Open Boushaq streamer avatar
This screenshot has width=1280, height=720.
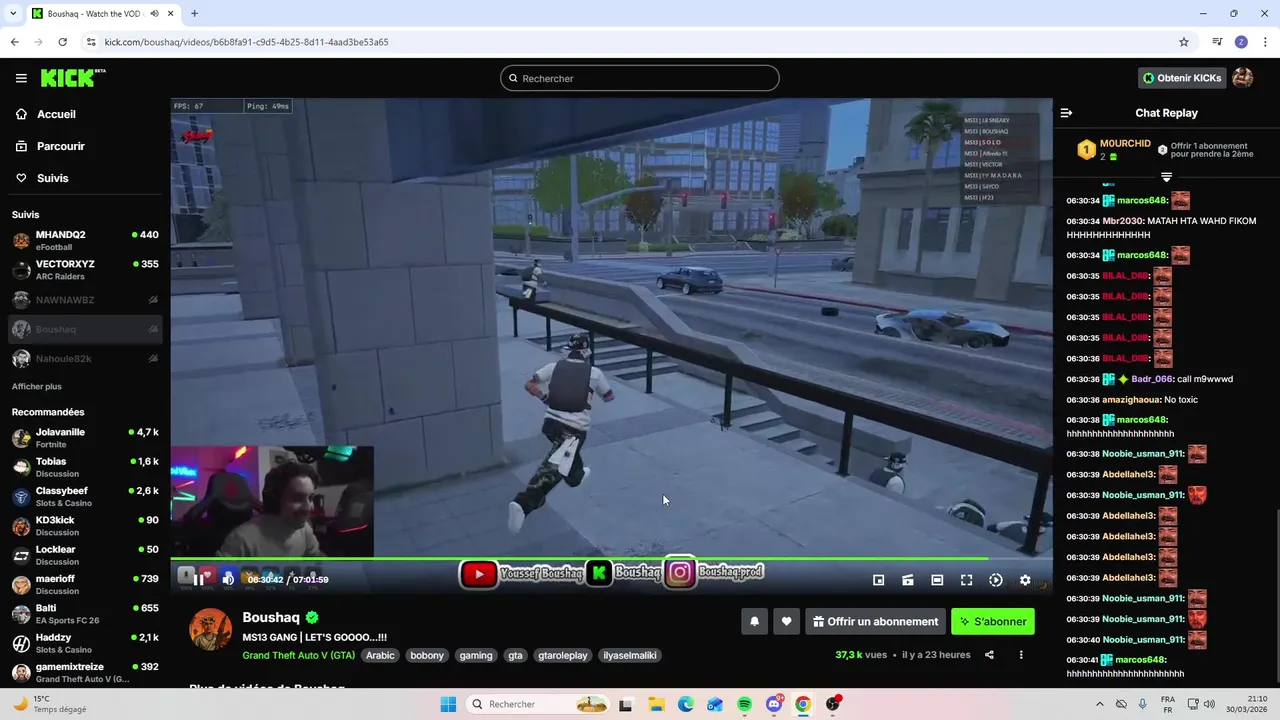[211, 629]
